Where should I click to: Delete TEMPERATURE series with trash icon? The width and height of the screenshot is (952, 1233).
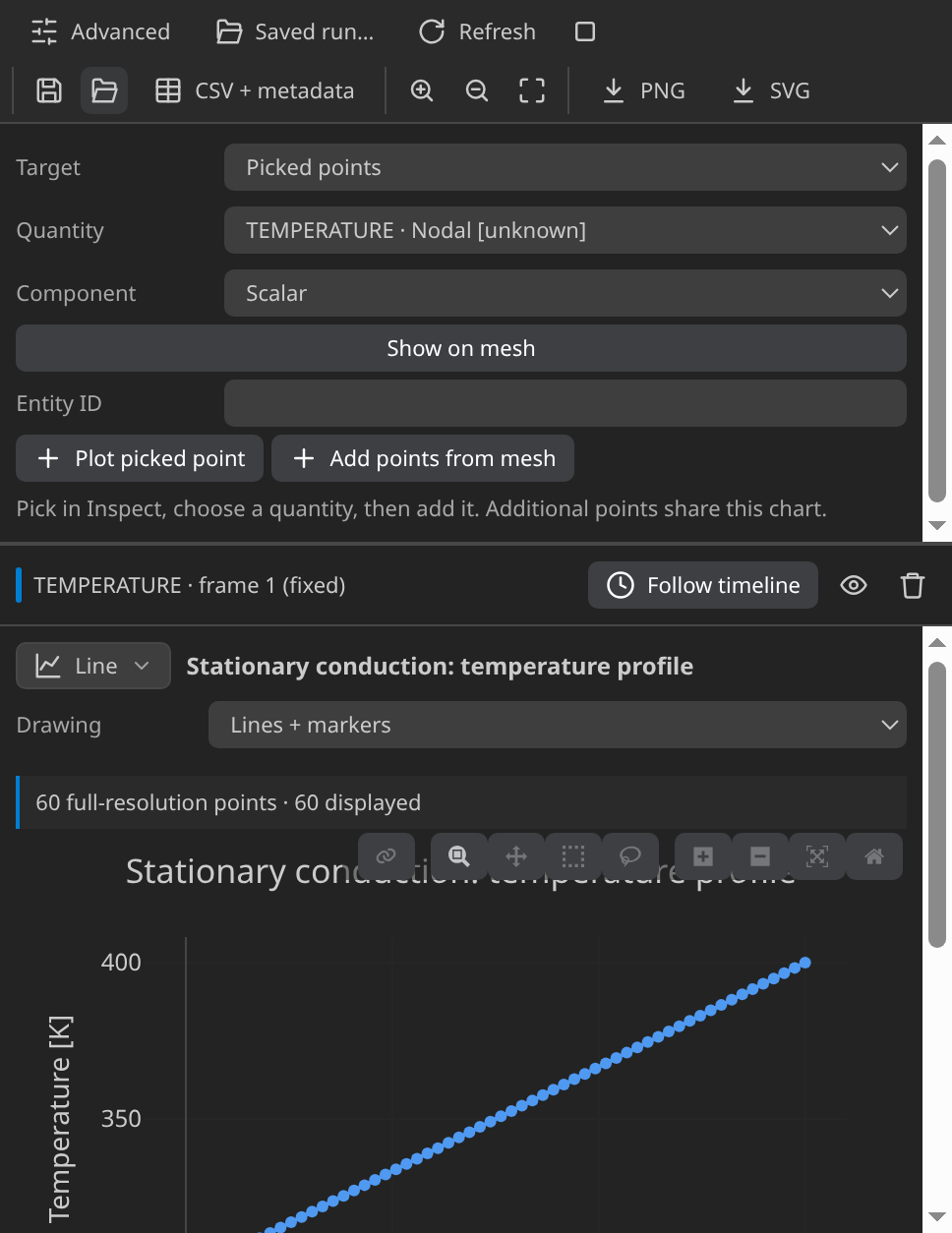click(x=913, y=585)
